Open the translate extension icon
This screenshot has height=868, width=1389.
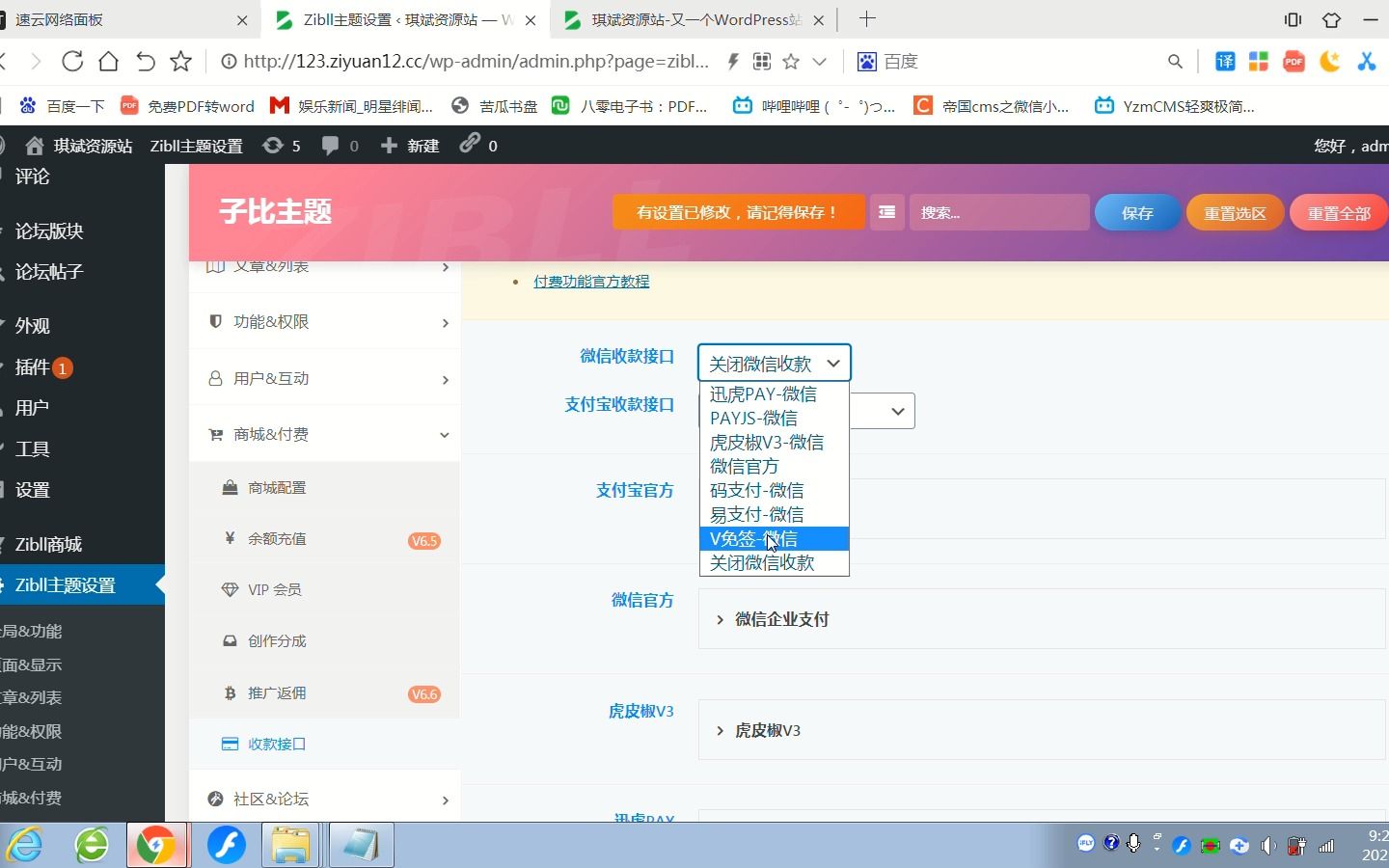(1225, 62)
